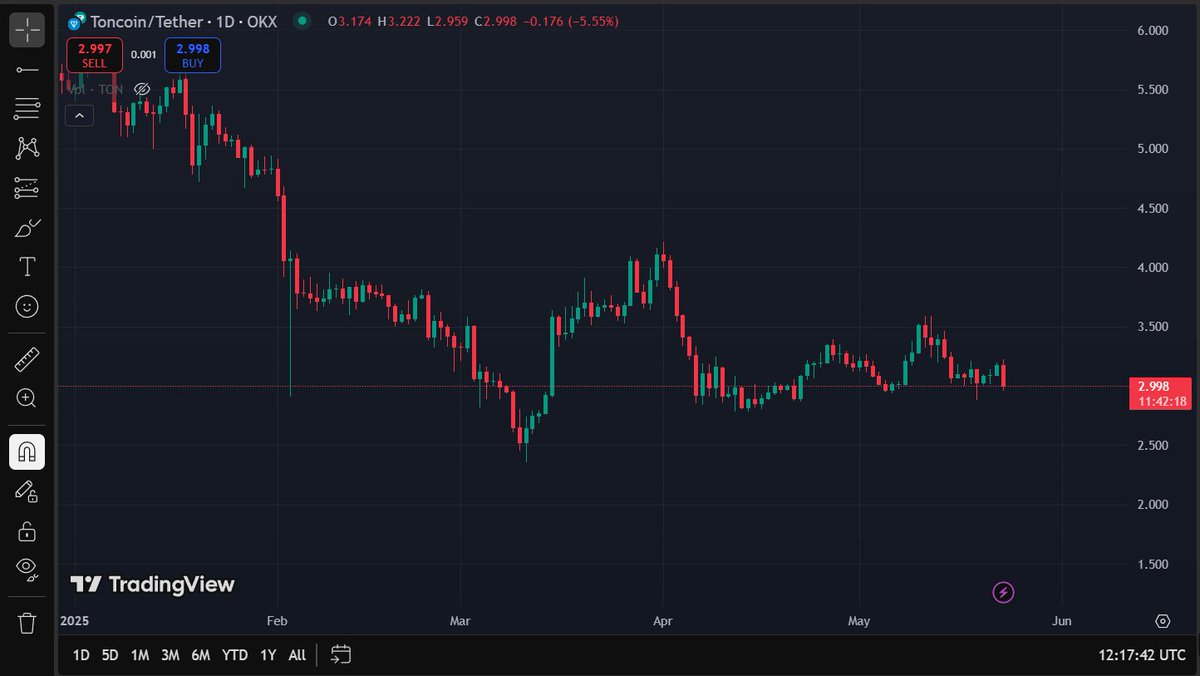Select the YTD time range
The height and width of the screenshot is (676, 1200).
[x=235, y=655]
